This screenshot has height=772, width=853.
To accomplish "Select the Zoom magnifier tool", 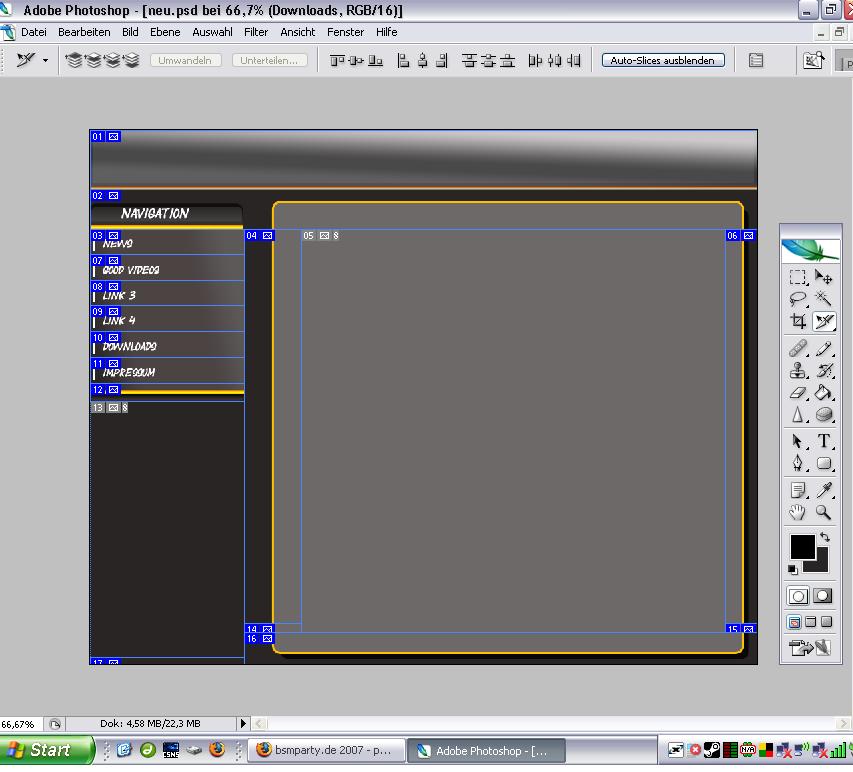I will point(824,512).
